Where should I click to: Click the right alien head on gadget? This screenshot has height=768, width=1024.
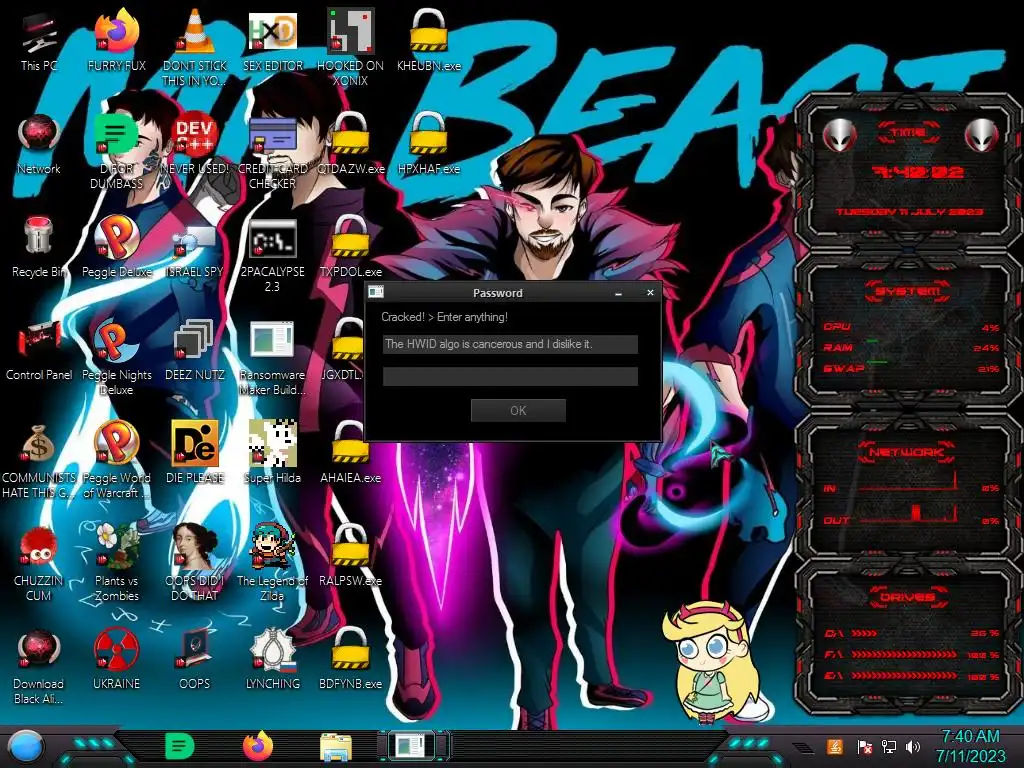[981, 135]
